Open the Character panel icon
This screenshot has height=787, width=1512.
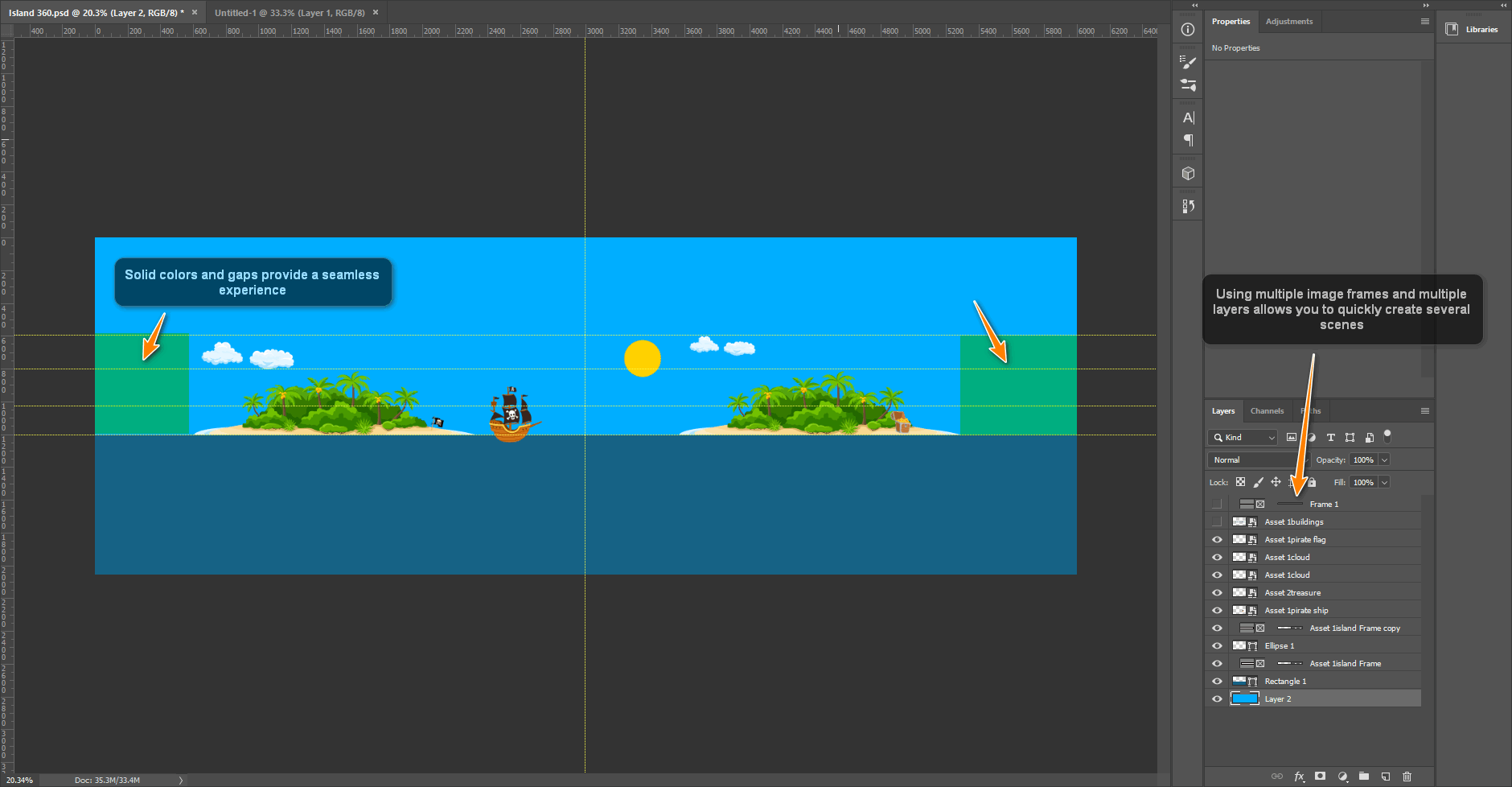tap(1188, 117)
